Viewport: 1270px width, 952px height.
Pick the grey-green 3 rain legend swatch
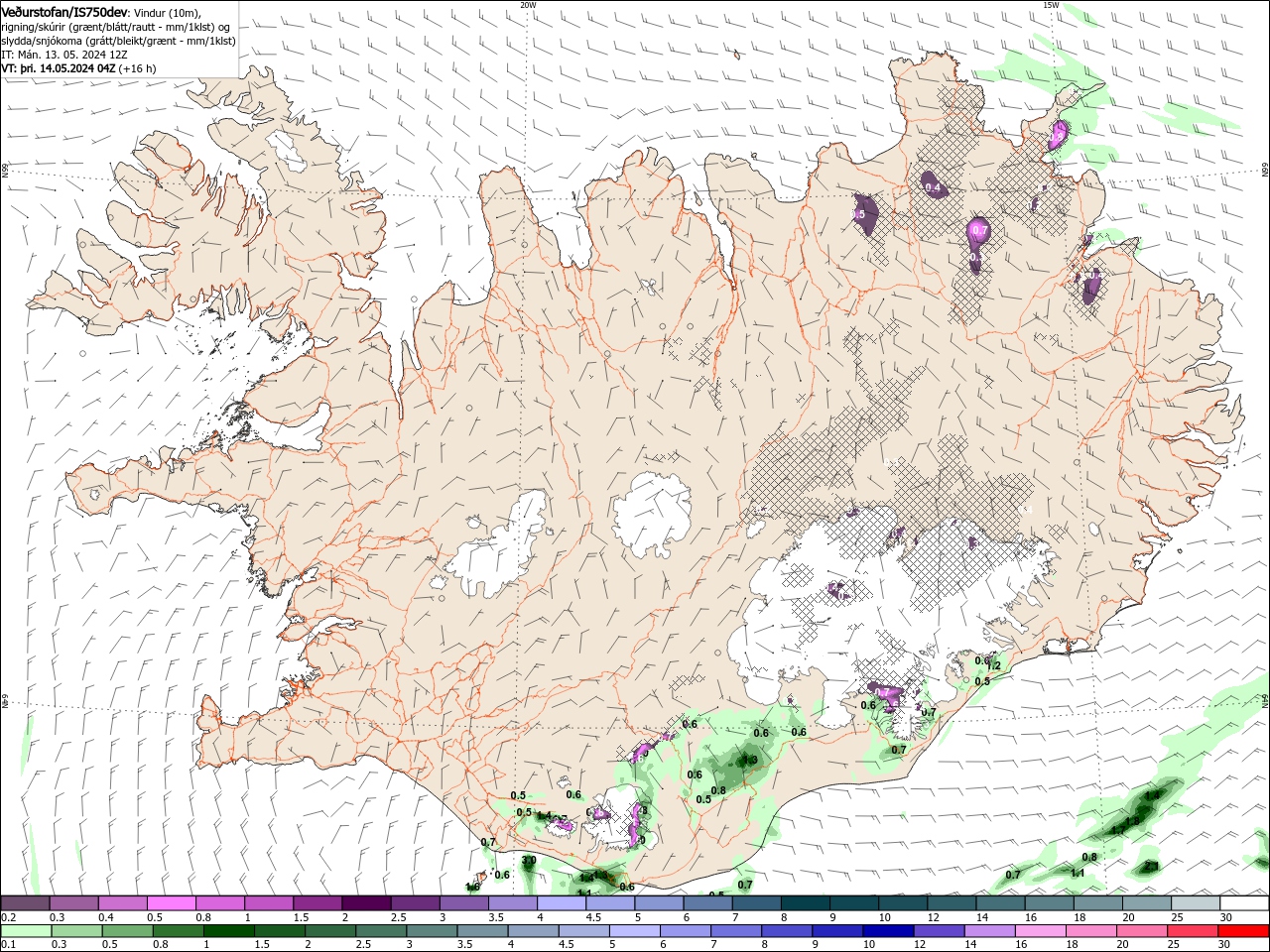point(432,930)
